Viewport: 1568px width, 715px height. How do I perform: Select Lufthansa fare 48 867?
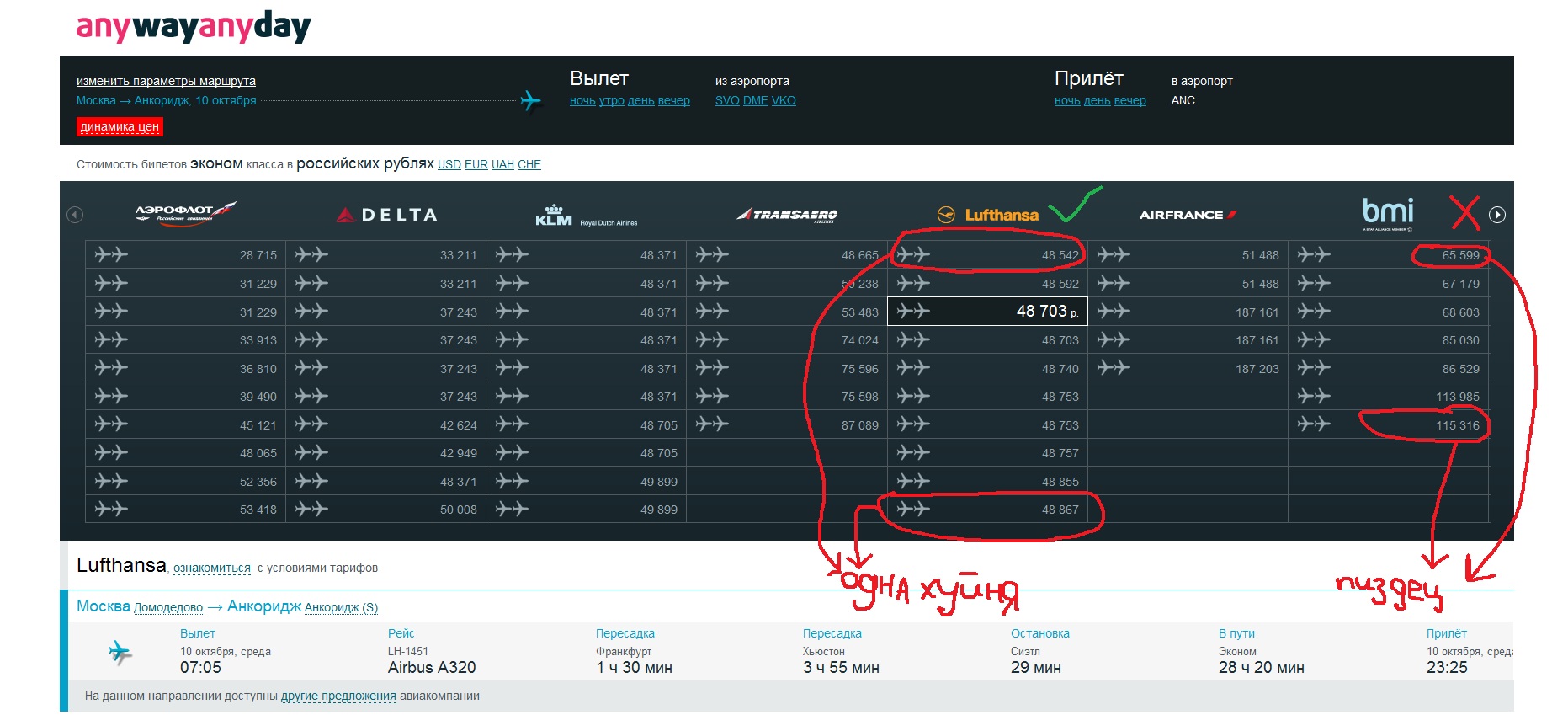pyautogui.click(x=988, y=509)
